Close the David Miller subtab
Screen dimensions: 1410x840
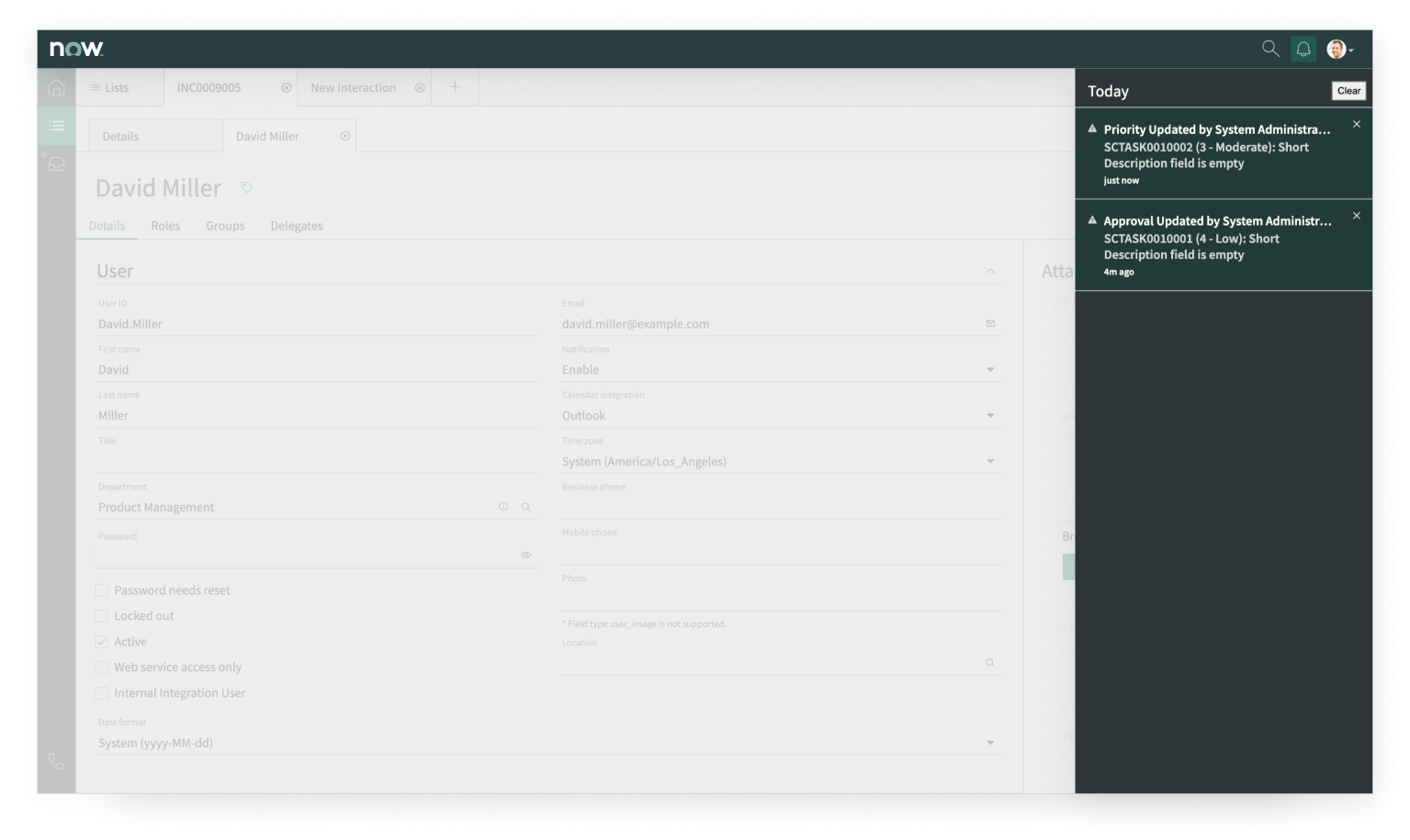(x=345, y=136)
